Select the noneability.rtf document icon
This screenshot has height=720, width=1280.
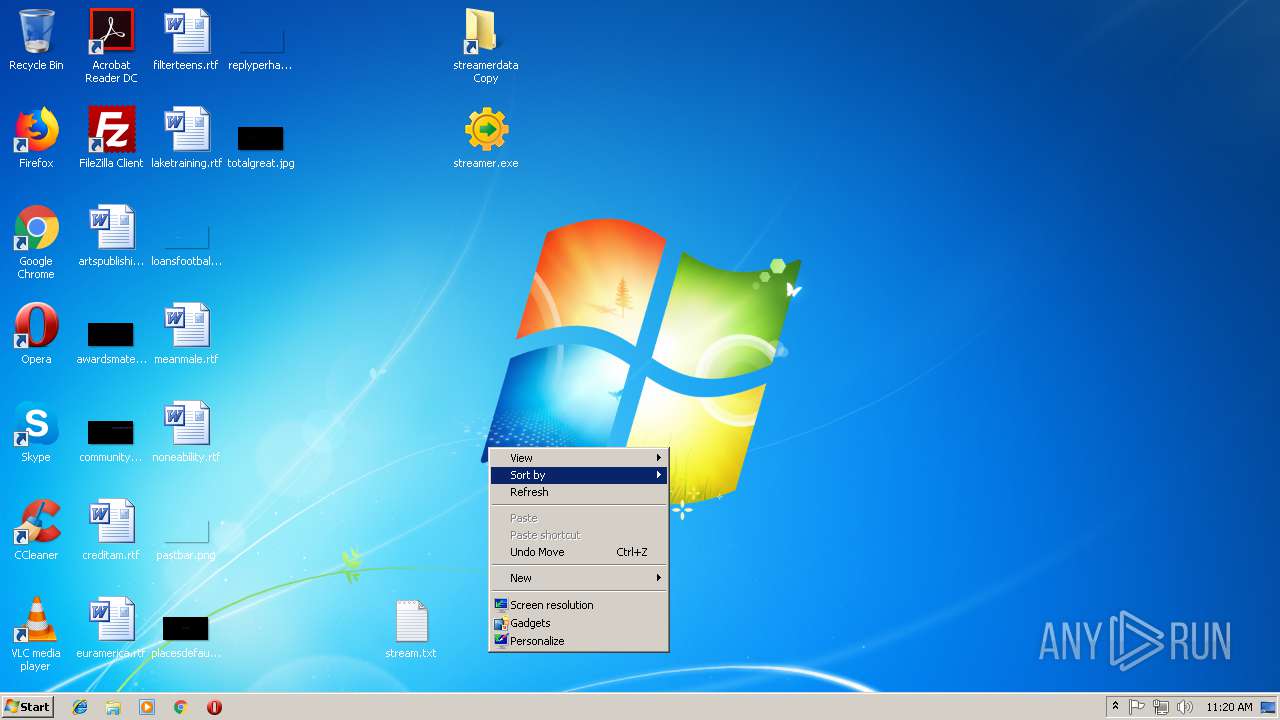point(186,433)
